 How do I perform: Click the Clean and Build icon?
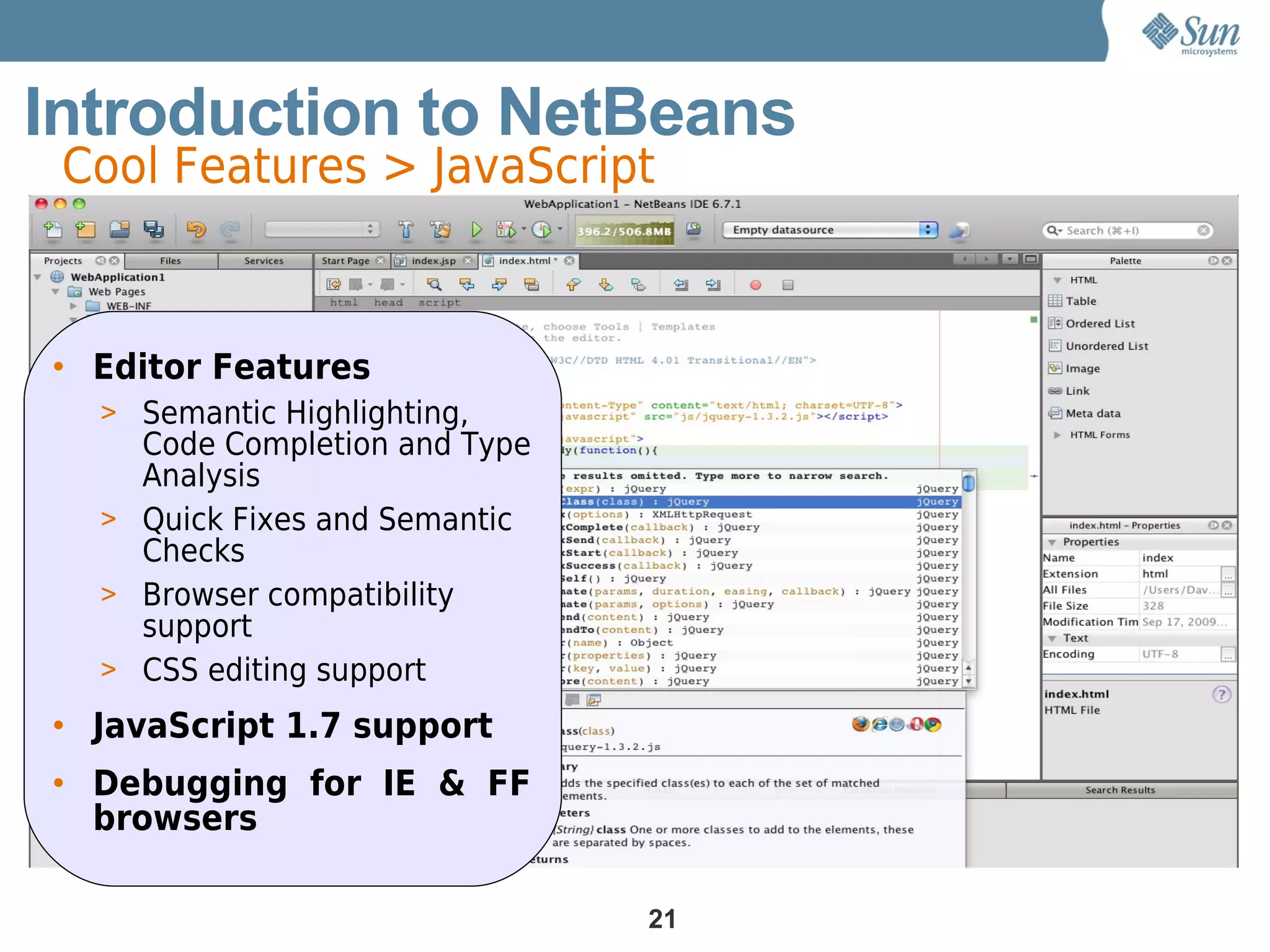click(x=441, y=230)
